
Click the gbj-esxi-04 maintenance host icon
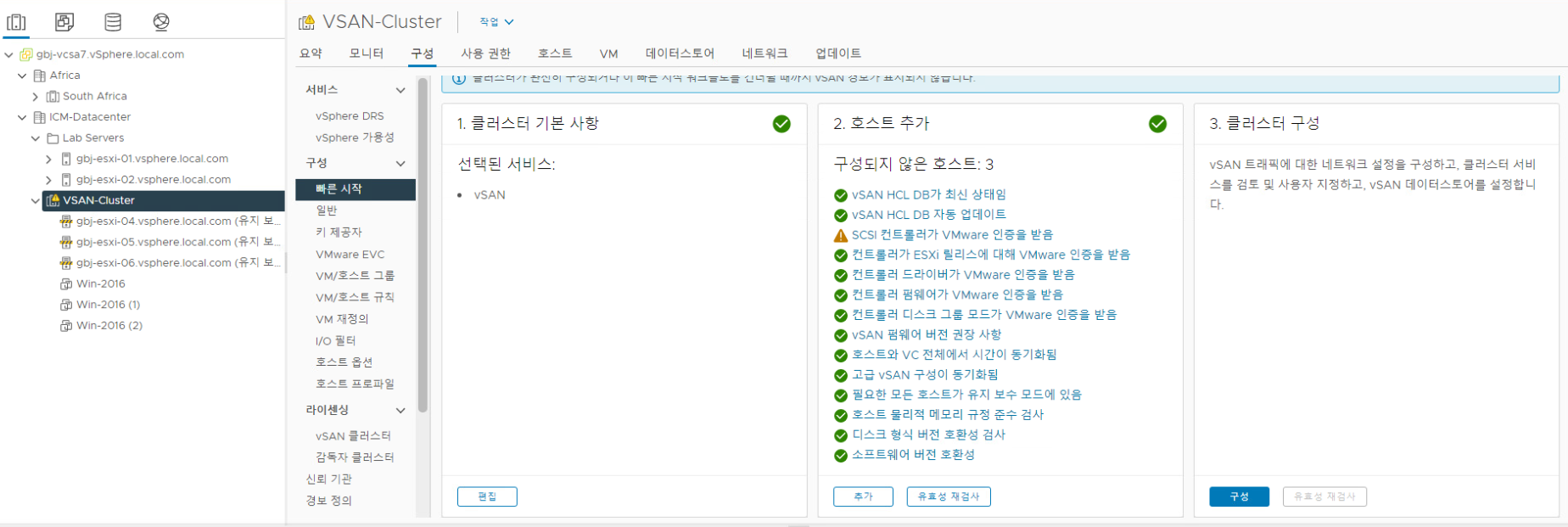click(x=66, y=221)
